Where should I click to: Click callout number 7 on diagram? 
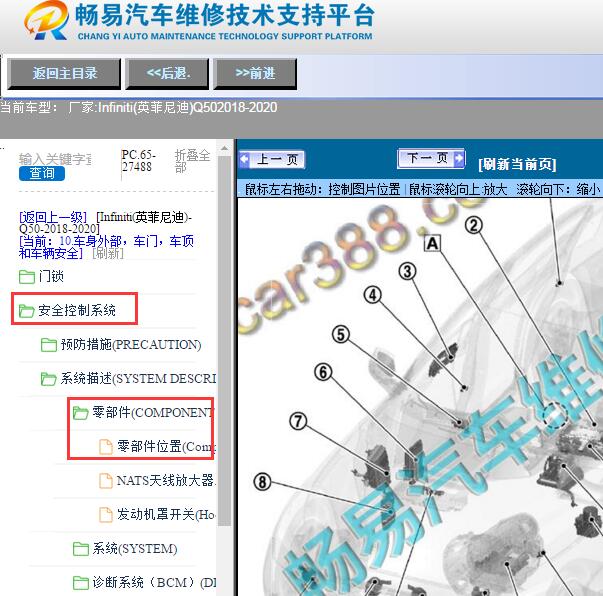pos(298,421)
